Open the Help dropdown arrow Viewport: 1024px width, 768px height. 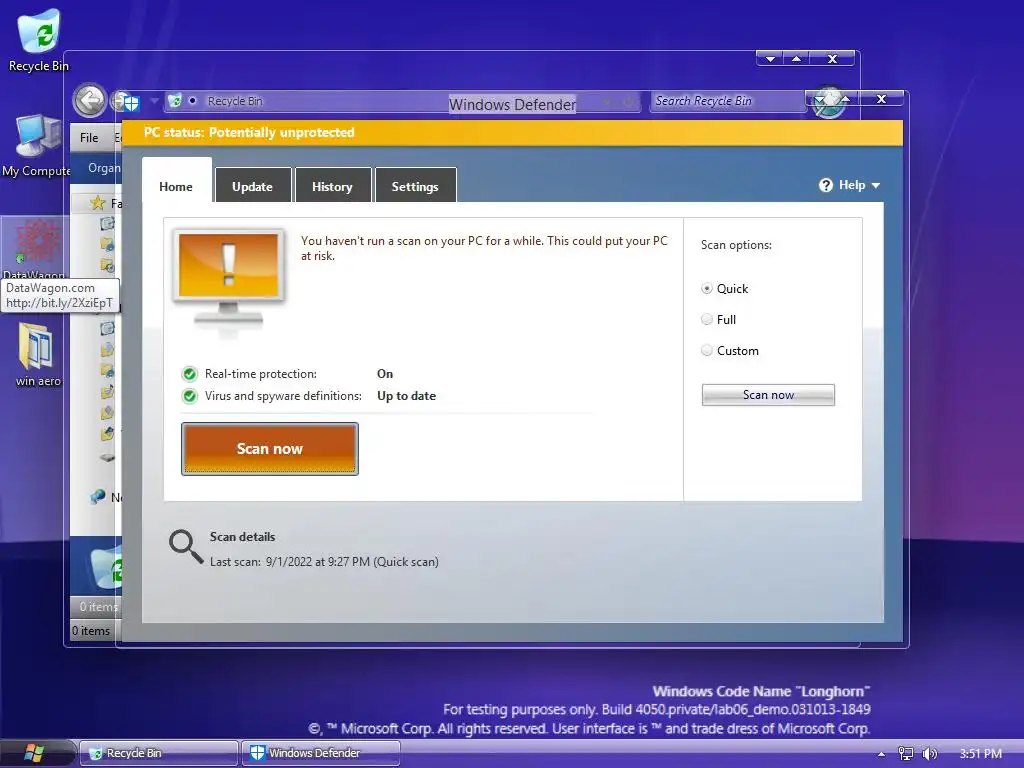coord(876,186)
